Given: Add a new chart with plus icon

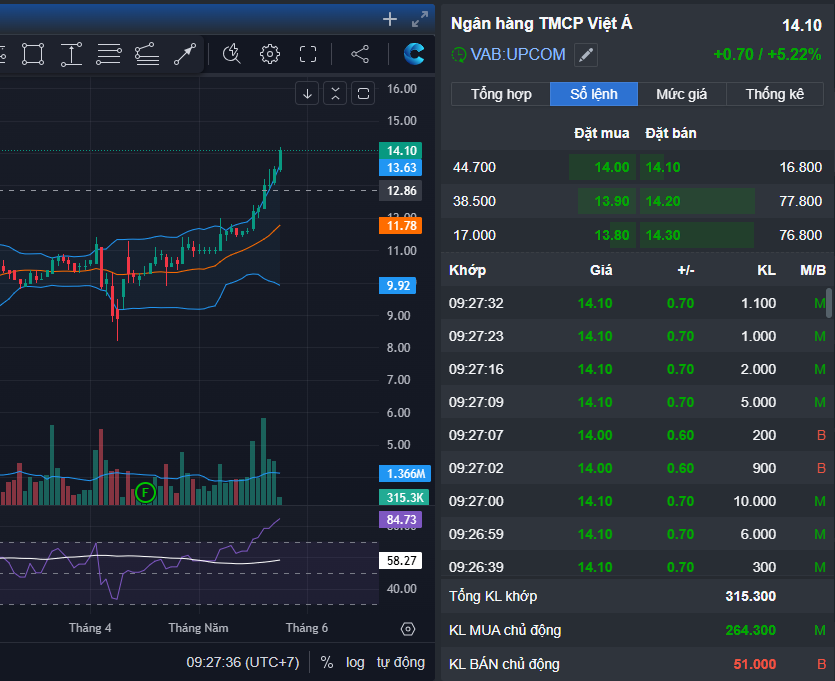Looking at the screenshot, I should (x=390, y=20).
